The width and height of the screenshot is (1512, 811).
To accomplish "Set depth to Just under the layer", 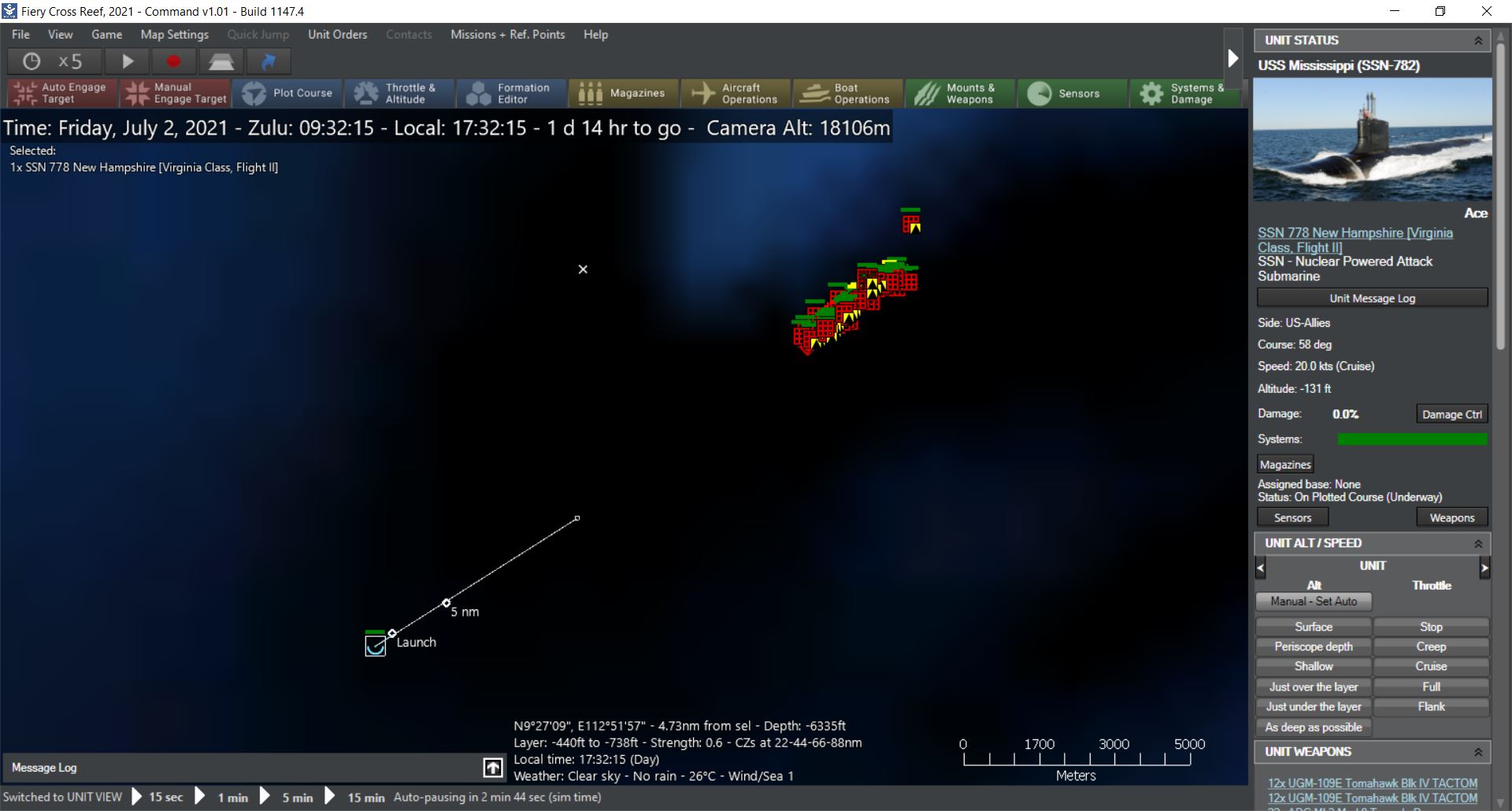I will coord(1314,706).
